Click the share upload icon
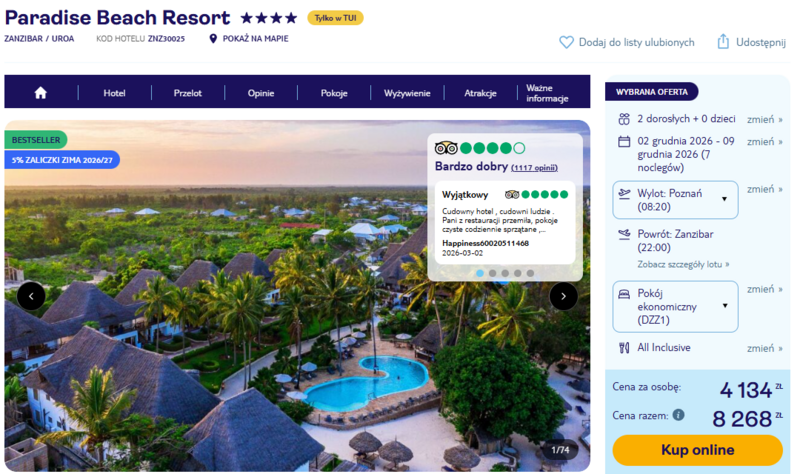Viewport: 800px width, 474px height. (x=723, y=41)
